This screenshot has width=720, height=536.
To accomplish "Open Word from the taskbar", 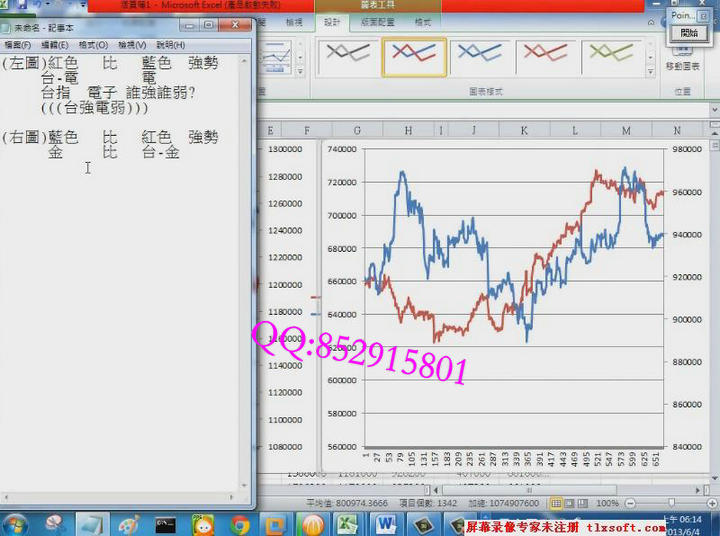I will pyautogui.click(x=387, y=523).
